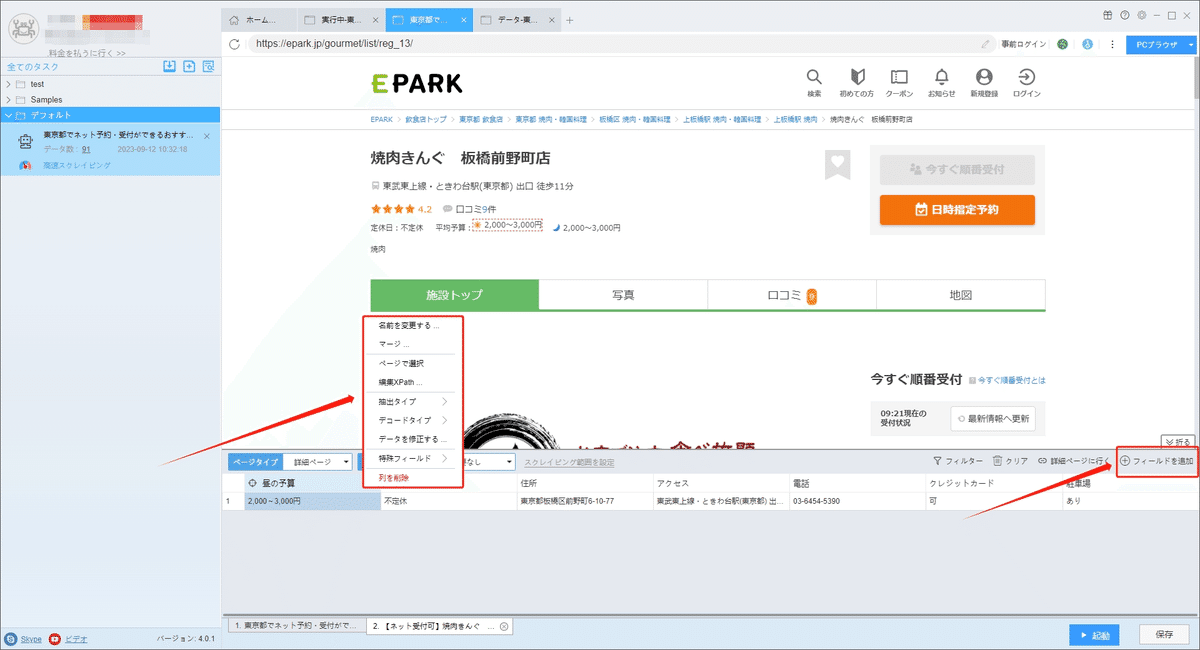Expand 抽出タイプ submenu
1200x650 pixels.
(x=411, y=401)
